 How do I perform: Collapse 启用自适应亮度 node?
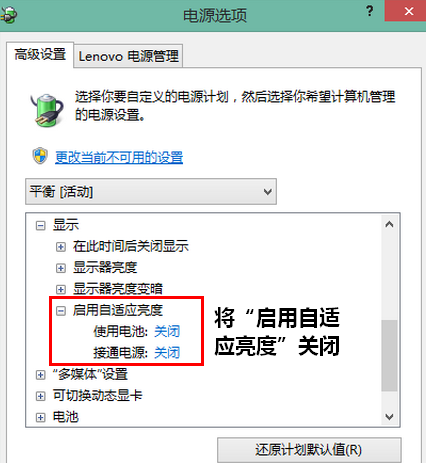61,311
